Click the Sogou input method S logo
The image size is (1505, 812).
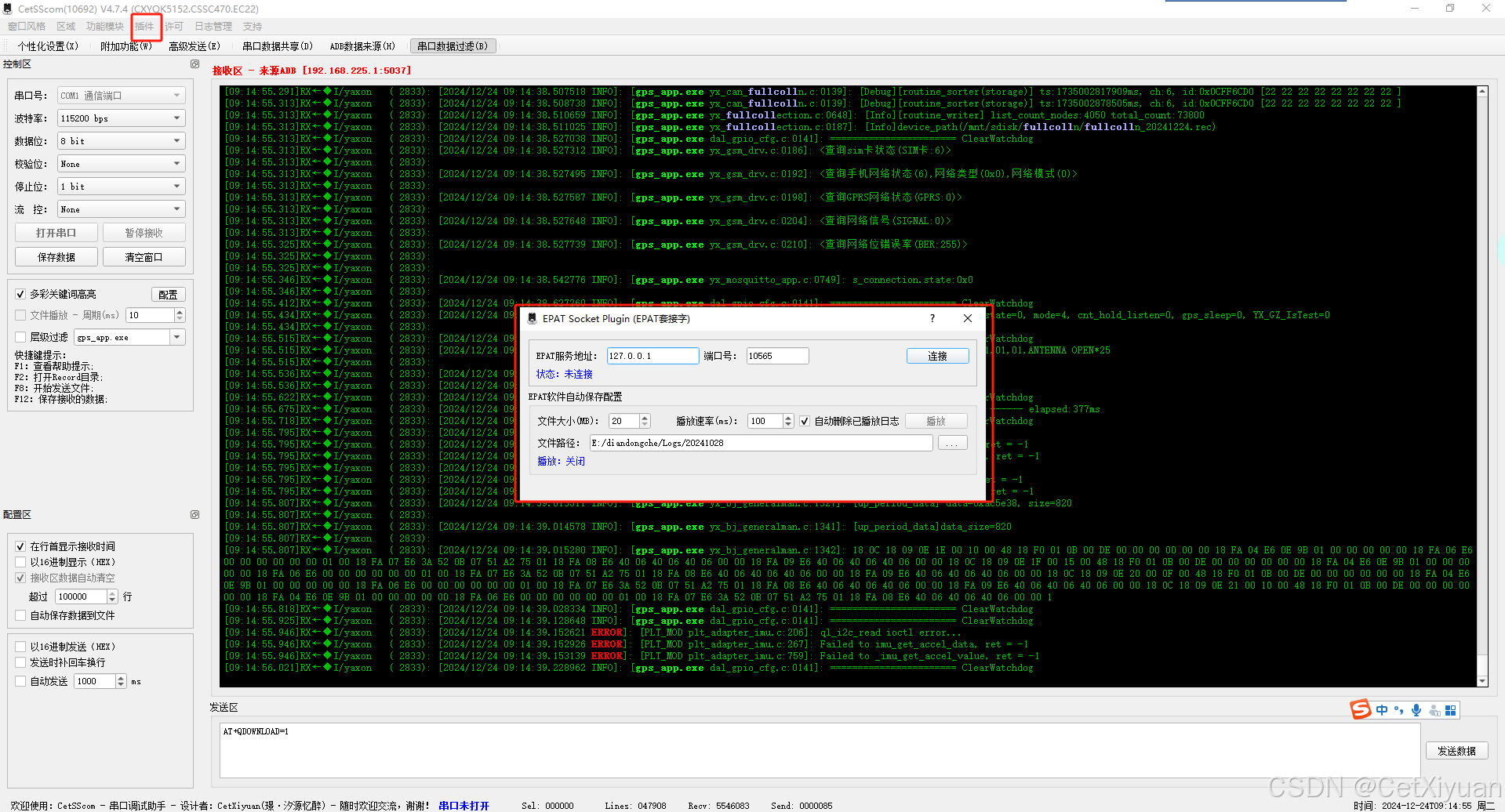[x=1361, y=709]
